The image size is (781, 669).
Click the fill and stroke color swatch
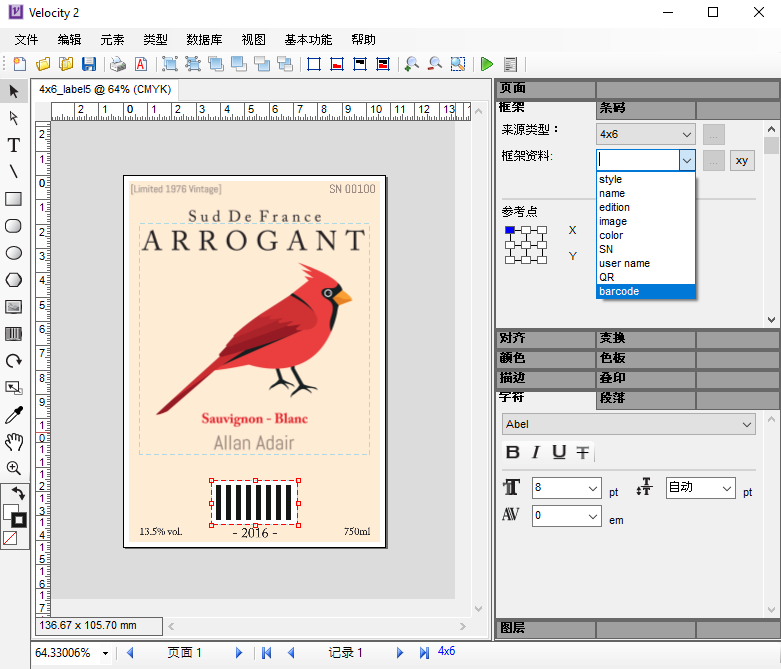point(14,516)
